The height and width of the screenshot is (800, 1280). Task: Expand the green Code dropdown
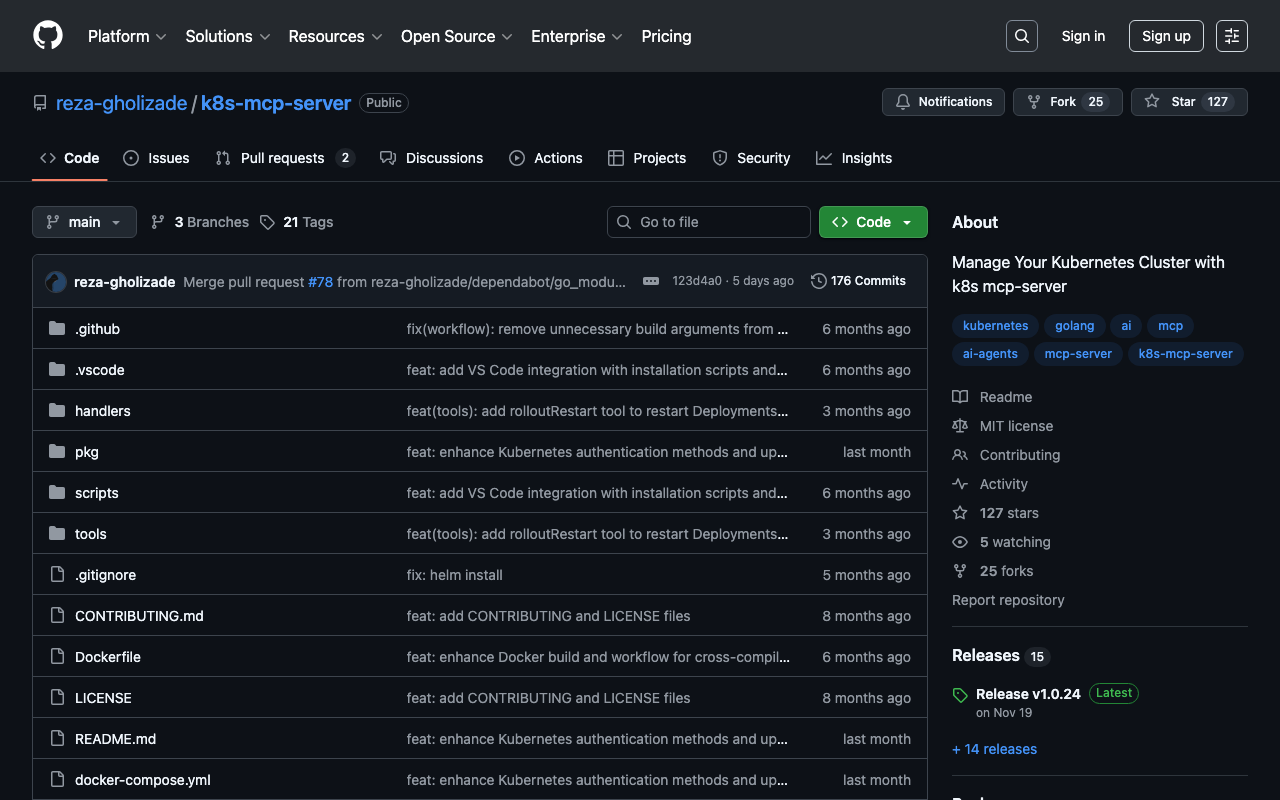point(872,222)
